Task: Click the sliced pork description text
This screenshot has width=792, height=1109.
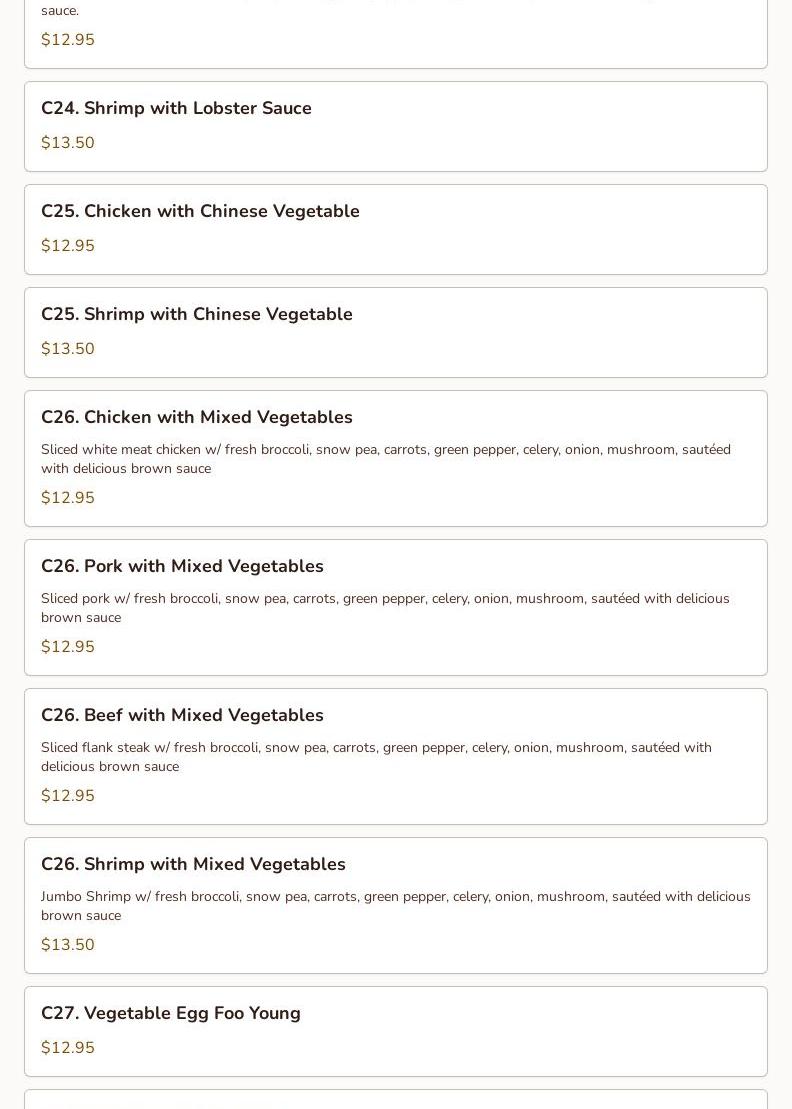Action: tap(385, 608)
